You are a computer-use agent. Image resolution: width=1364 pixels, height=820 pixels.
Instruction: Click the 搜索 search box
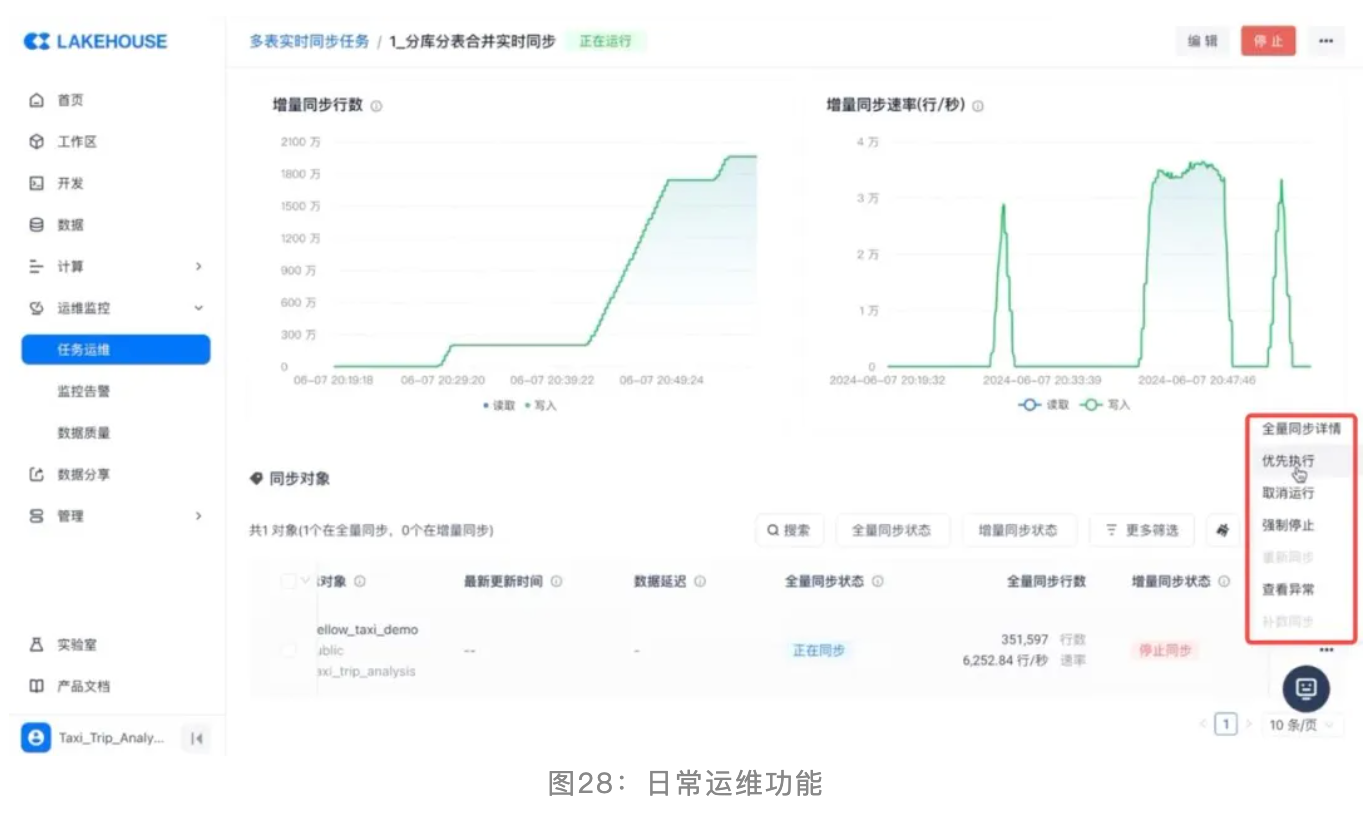(x=789, y=530)
